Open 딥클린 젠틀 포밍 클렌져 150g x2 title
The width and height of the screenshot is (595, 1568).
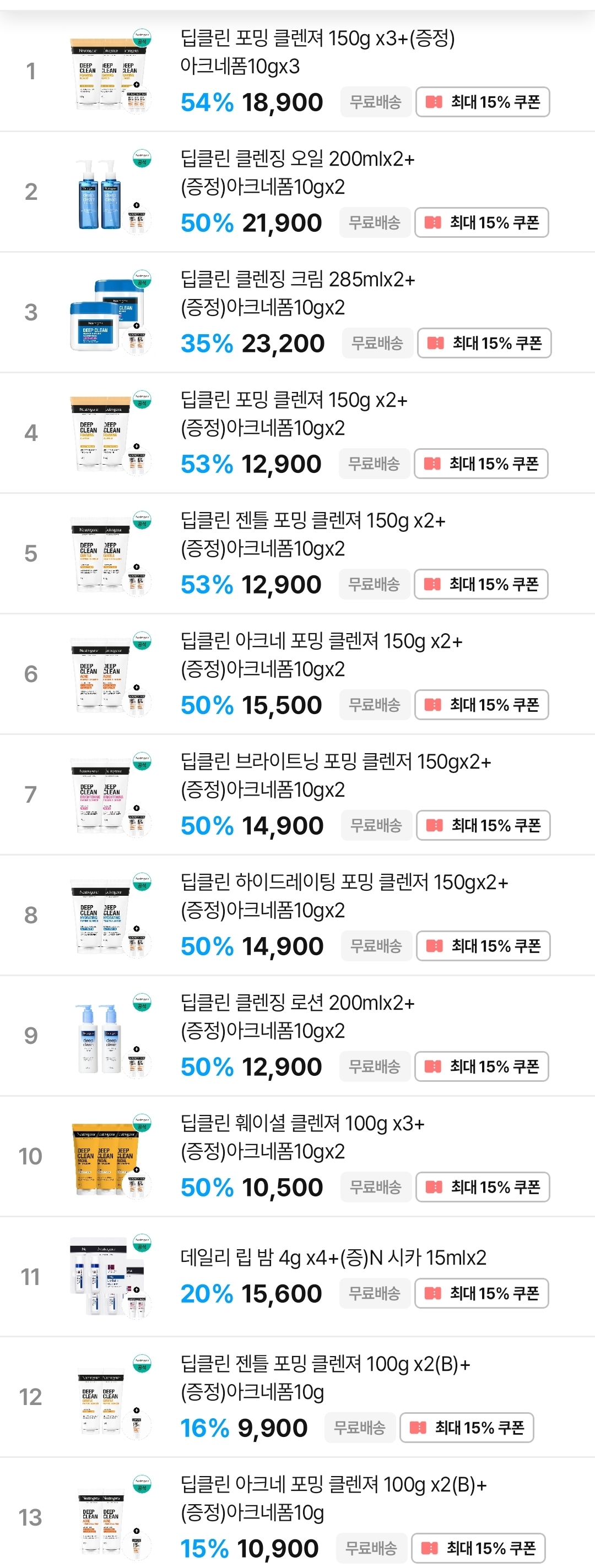(x=312, y=534)
